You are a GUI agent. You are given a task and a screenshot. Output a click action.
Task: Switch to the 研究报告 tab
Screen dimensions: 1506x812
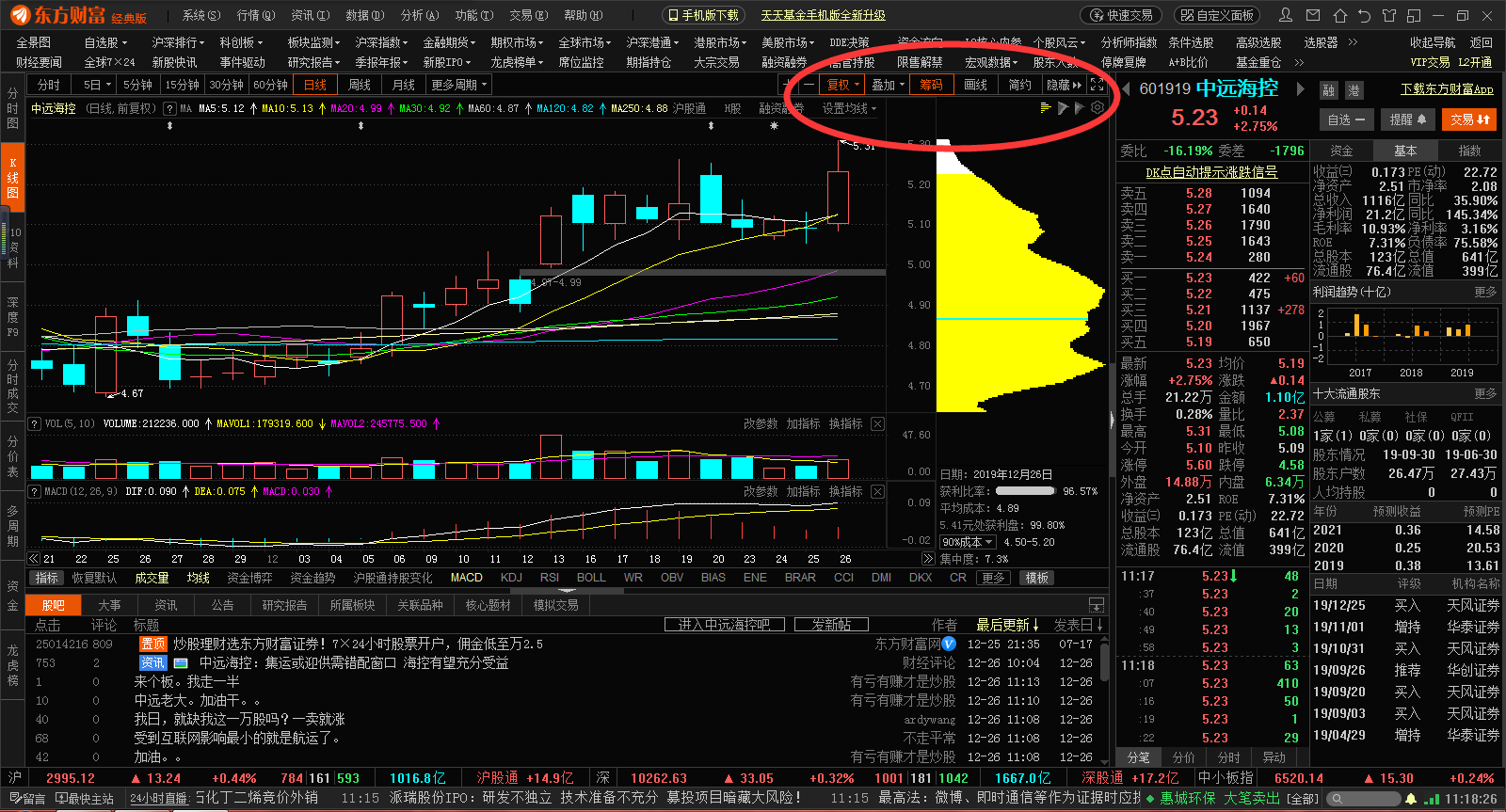[x=284, y=605]
